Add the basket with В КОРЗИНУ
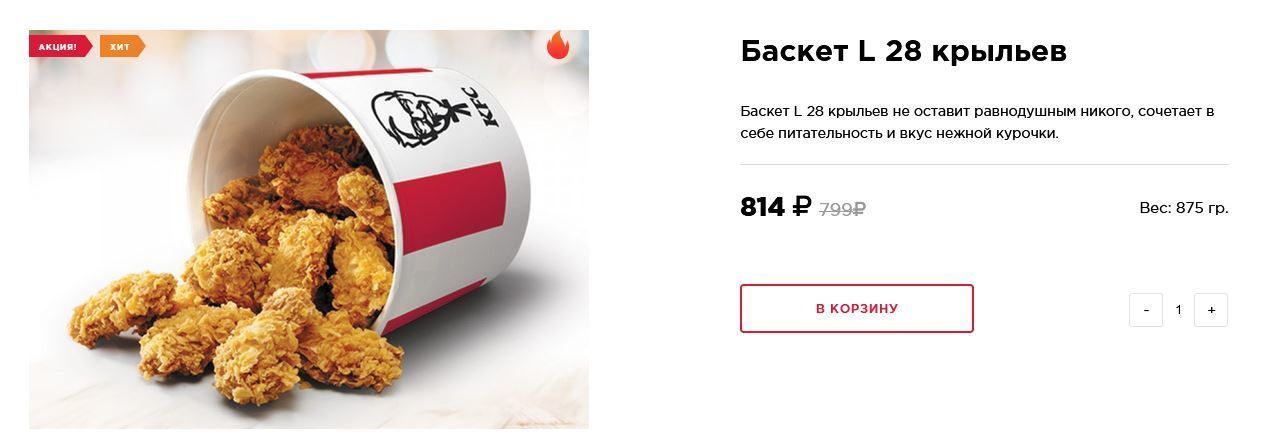This screenshot has width=1271, height=447. pyautogui.click(x=856, y=308)
